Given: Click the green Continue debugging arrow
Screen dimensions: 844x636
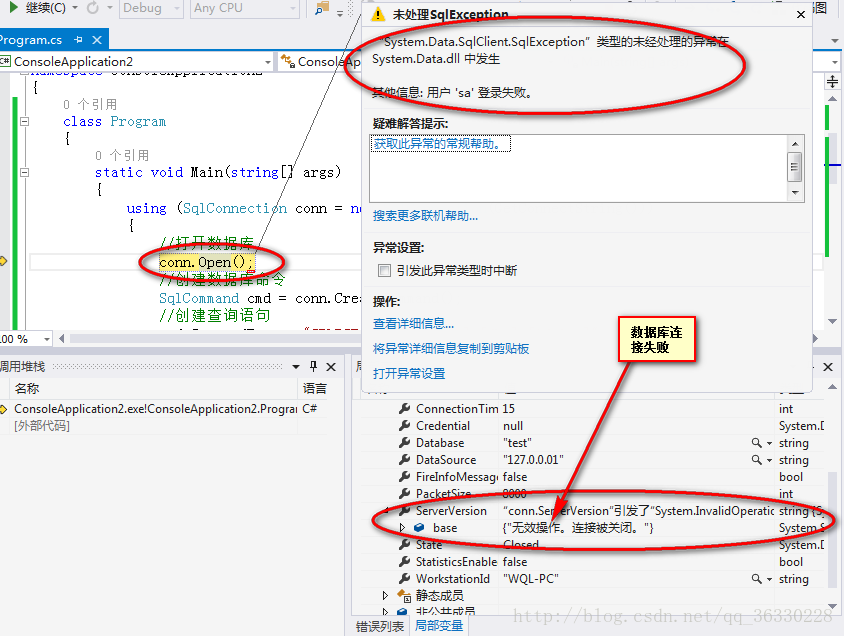Looking at the screenshot, I should tap(14, 8).
